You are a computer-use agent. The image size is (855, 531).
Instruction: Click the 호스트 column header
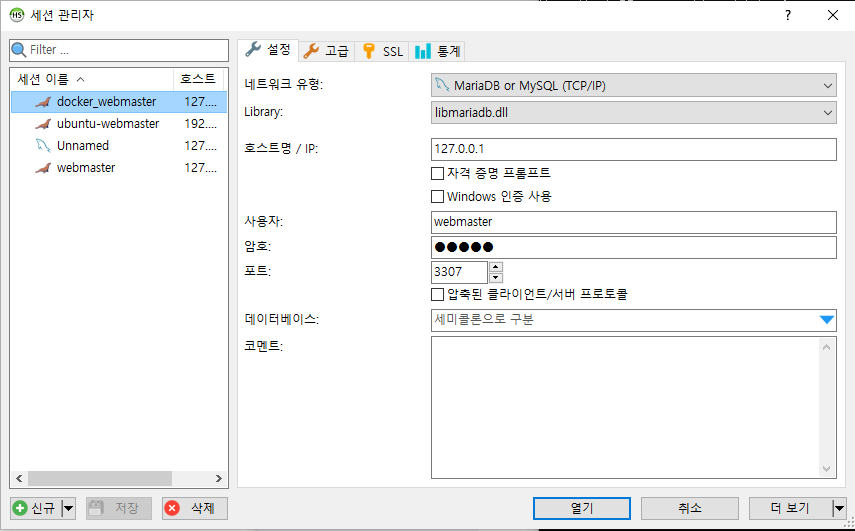pos(198,80)
